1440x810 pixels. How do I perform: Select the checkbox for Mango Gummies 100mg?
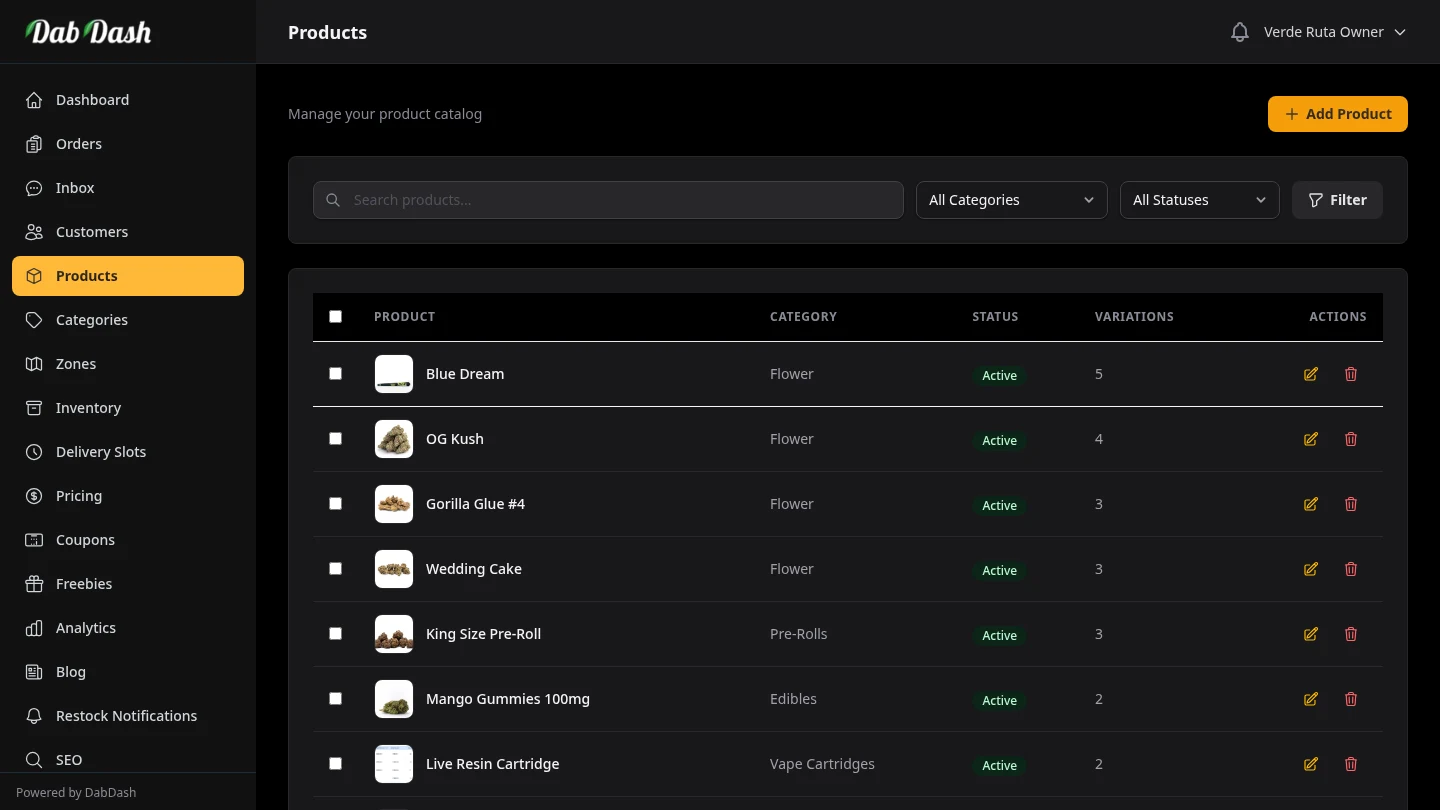pos(335,698)
